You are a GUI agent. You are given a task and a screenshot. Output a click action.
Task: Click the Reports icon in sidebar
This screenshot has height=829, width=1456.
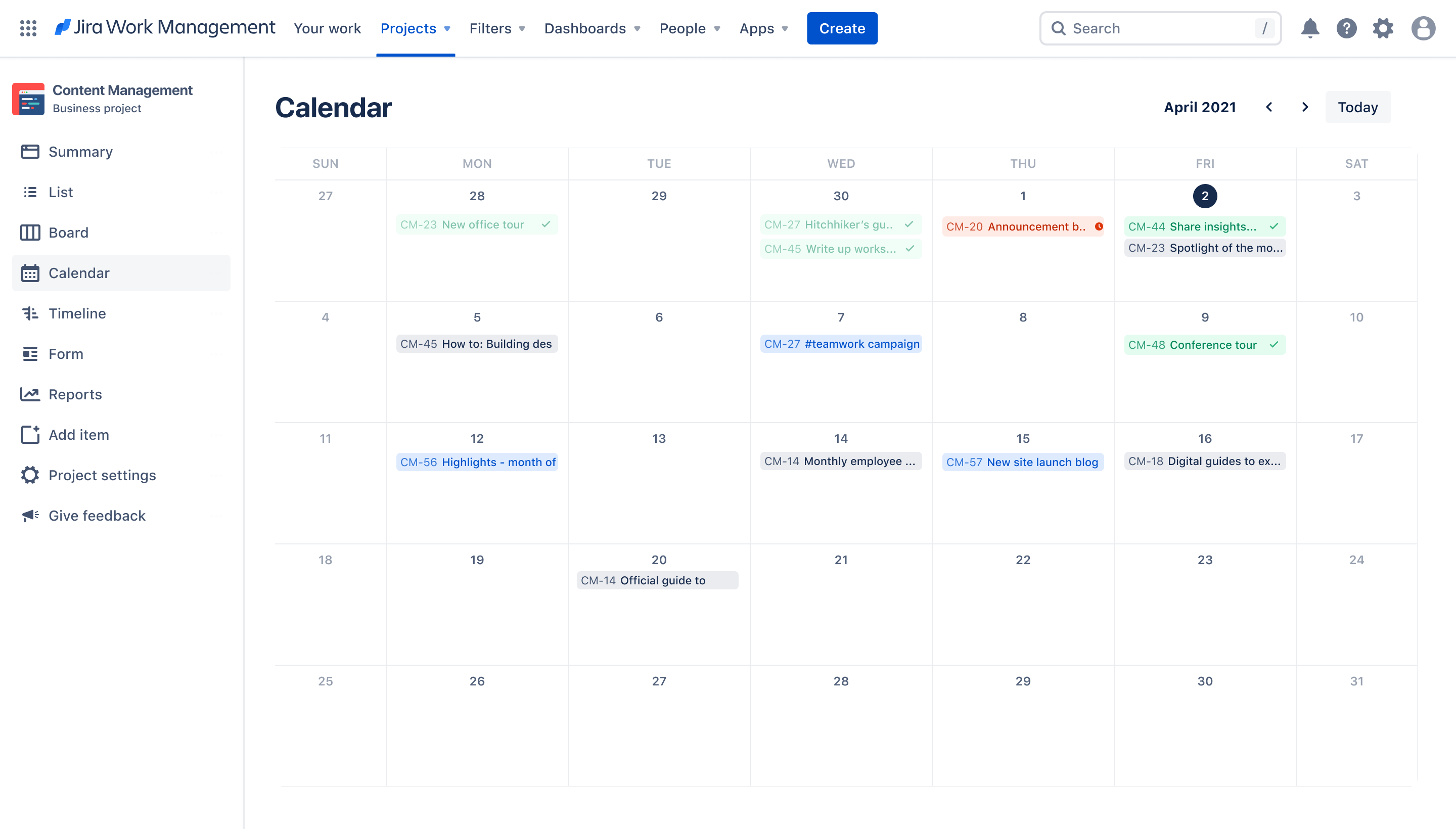click(30, 394)
